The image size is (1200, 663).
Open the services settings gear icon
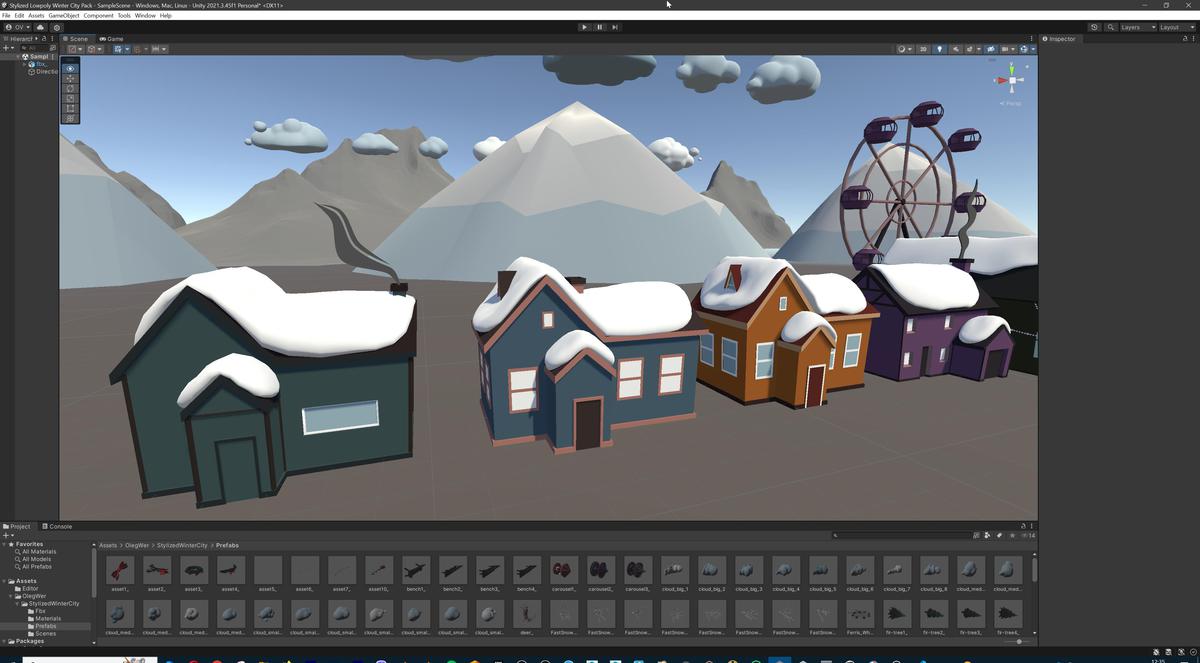[x=57, y=27]
